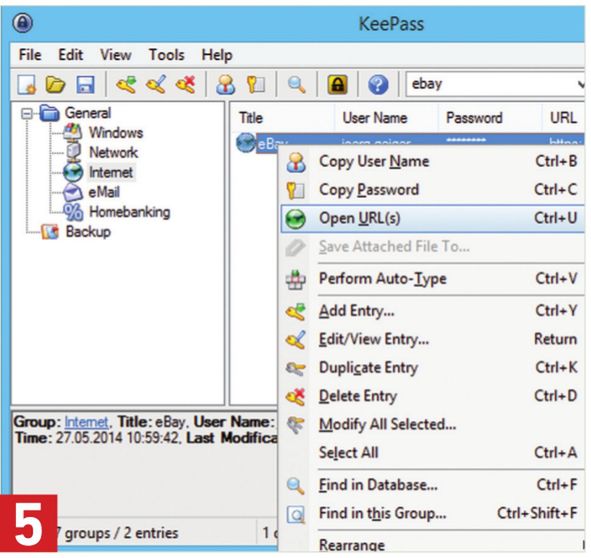Click the New database toolbar icon
Screen dimensions: 591x558
[x=27, y=84]
